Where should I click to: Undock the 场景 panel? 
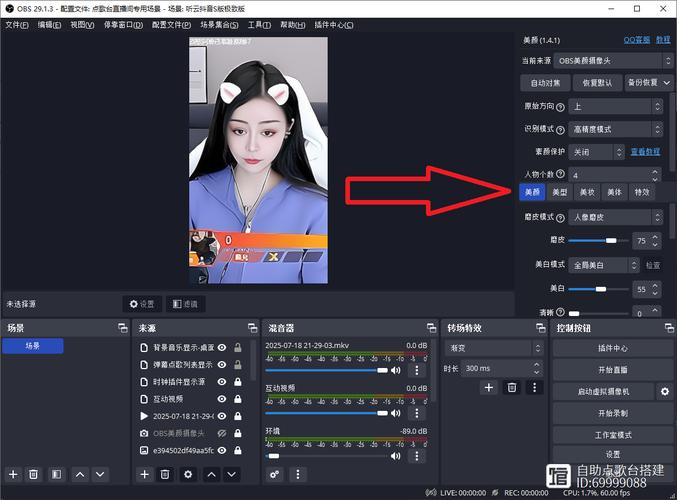tap(123, 328)
